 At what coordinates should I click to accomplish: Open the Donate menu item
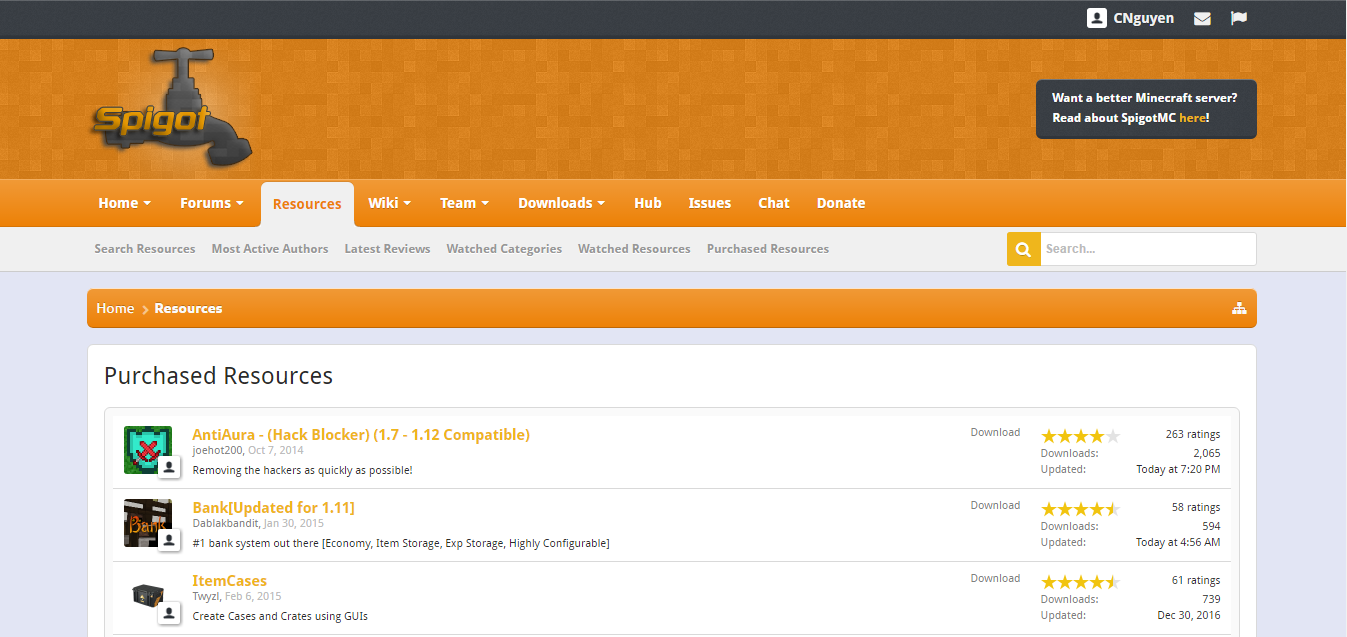pos(841,203)
